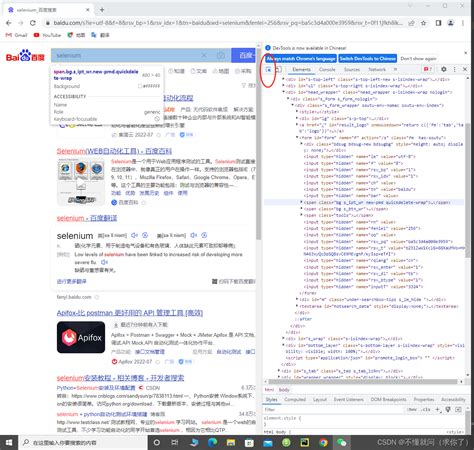The height and width of the screenshot is (450, 474).
Task: Reload the page with the refresh icon
Action: (x=33, y=23)
